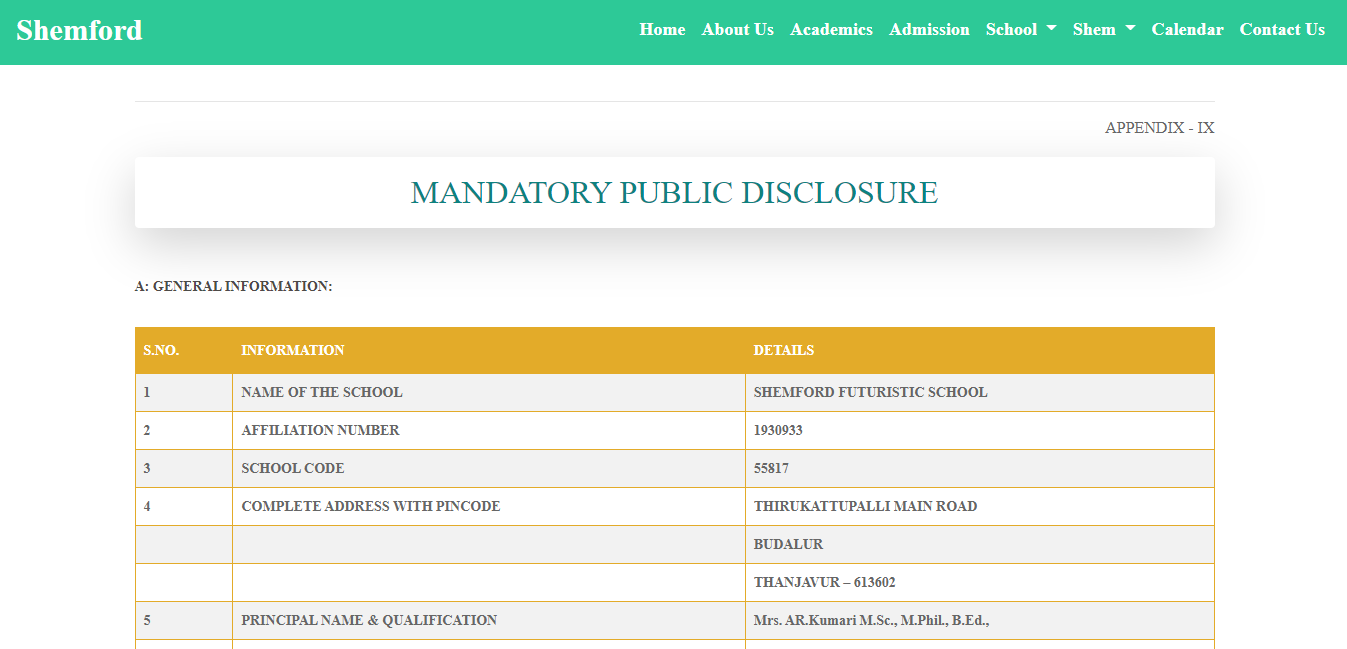Click serial number 1 cell
Viewport: 1347px width, 649px height.
[184, 392]
